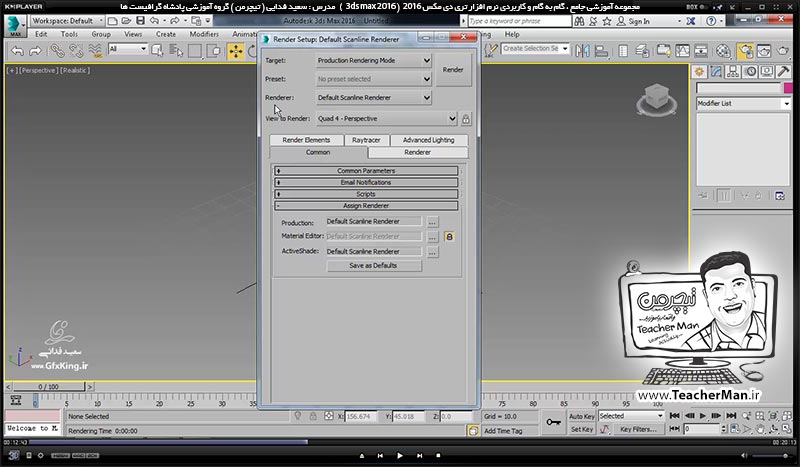
Task: Open the Preset dropdown
Action: (374, 79)
